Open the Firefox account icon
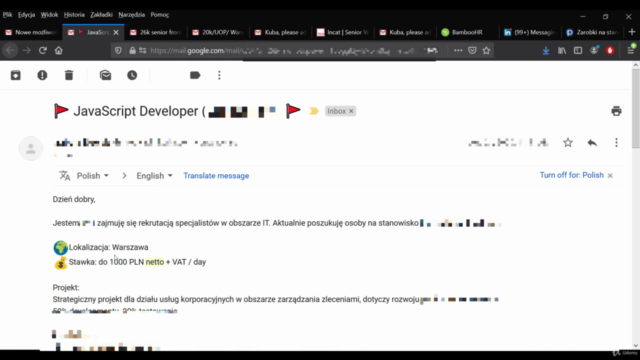Viewport: 640px width, 360px height. pyautogui.click(x=594, y=51)
